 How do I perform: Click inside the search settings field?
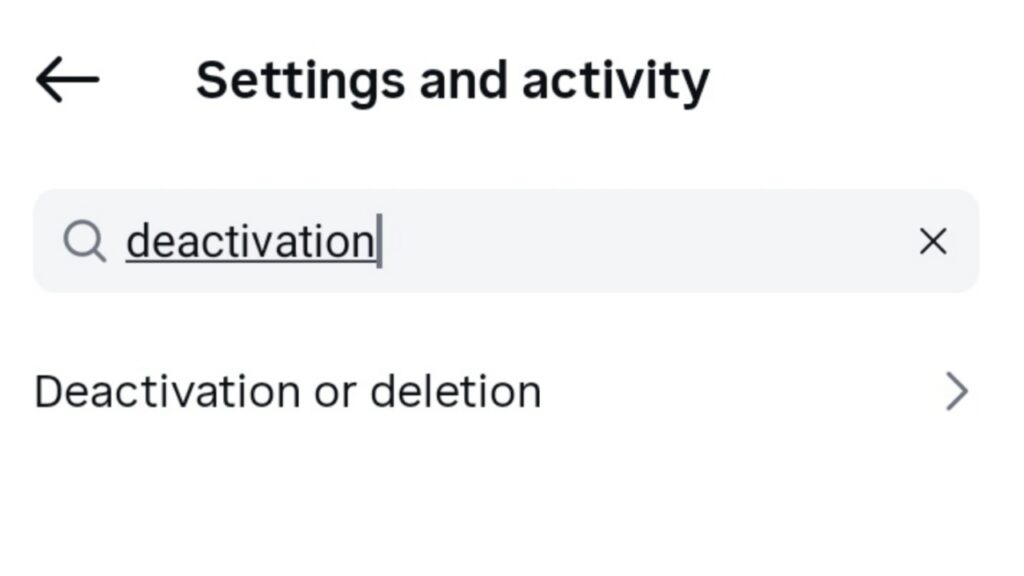click(x=600, y=241)
